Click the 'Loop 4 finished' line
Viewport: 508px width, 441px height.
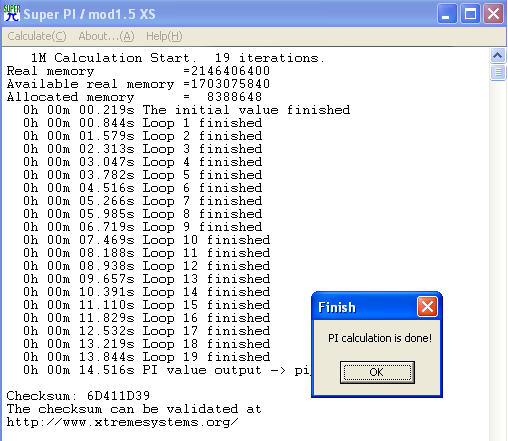click(142, 162)
